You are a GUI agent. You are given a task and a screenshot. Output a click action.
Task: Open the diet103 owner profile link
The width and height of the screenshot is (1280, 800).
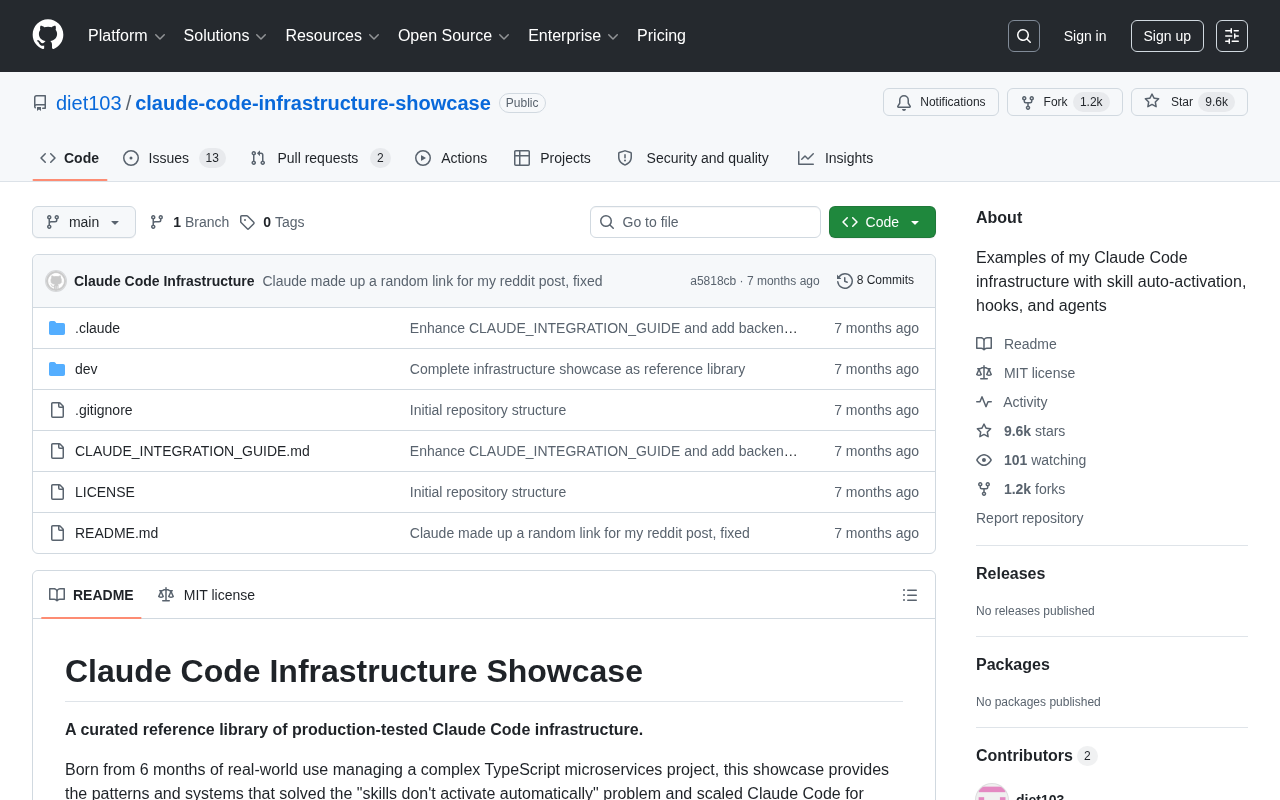coord(89,103)
